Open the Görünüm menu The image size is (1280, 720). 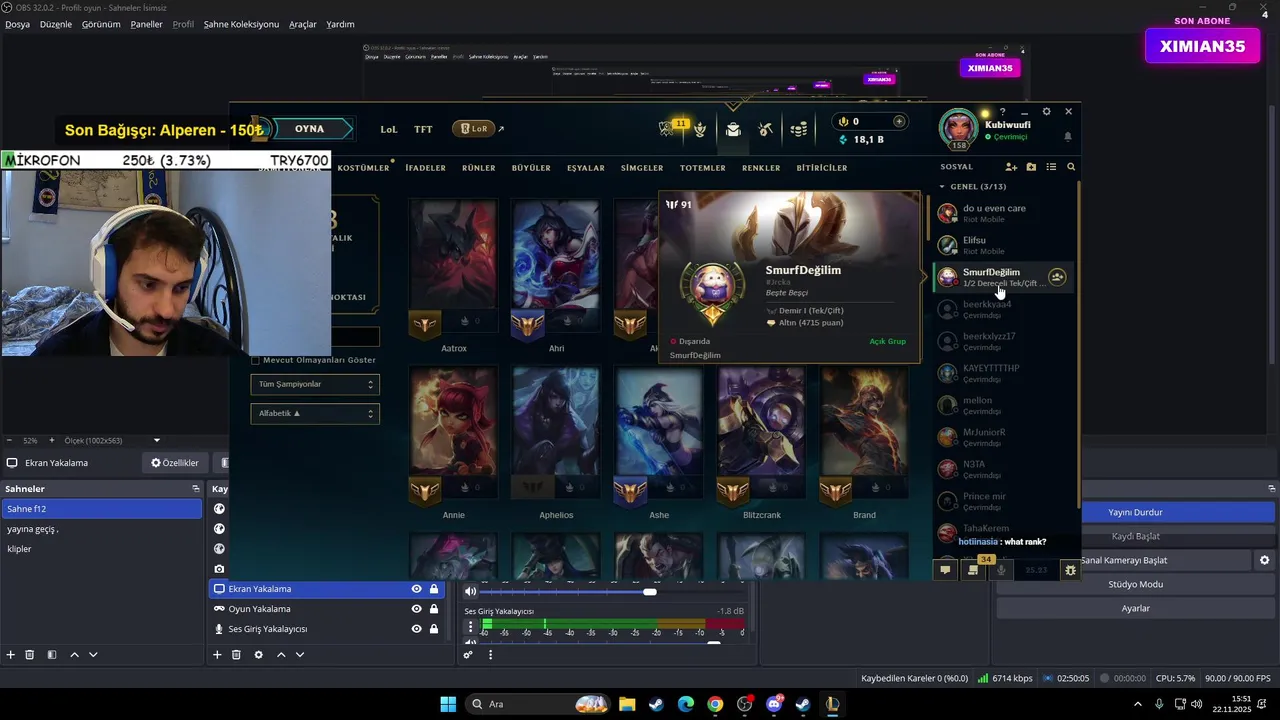point(101,24)
